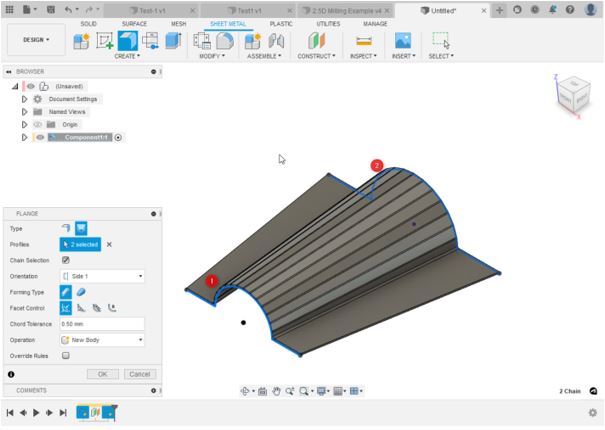The height and width of the screenshot is (430, 605).
Task: Click Cancel in Flange dialog
Action: (140, 374)
